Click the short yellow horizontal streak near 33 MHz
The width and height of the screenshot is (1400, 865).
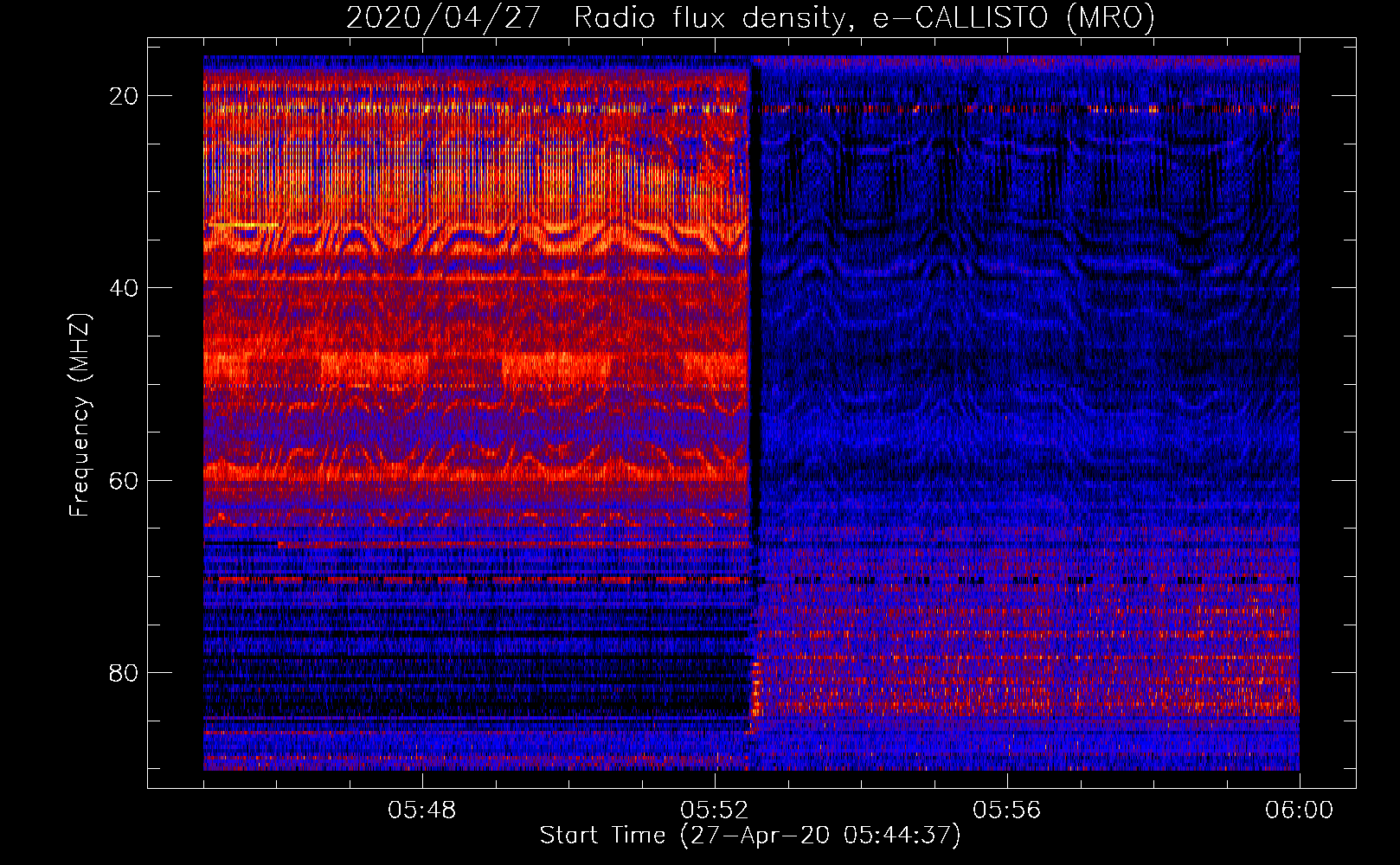(243, 225)
